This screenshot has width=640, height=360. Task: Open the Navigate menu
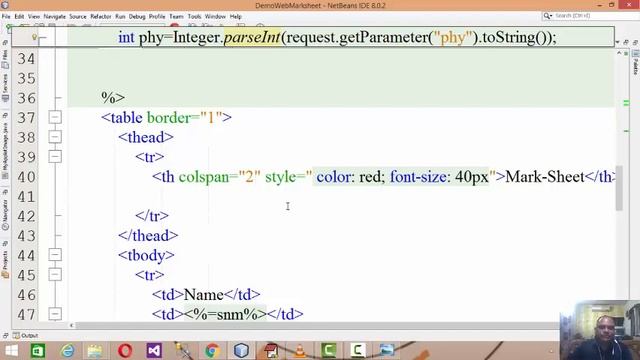(55, 16)
